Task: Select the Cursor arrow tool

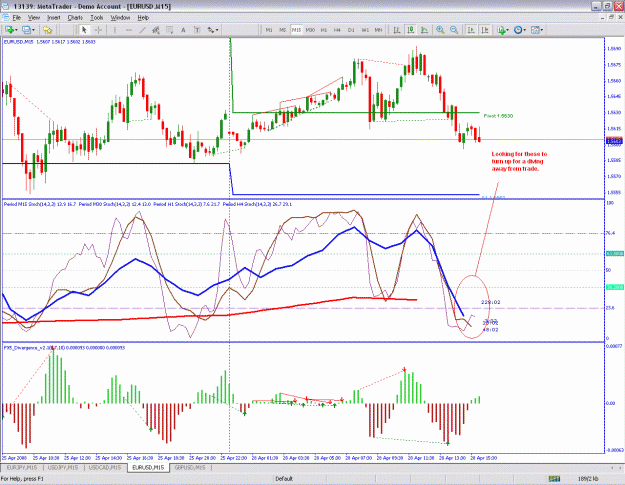Action: coord(84,30)
